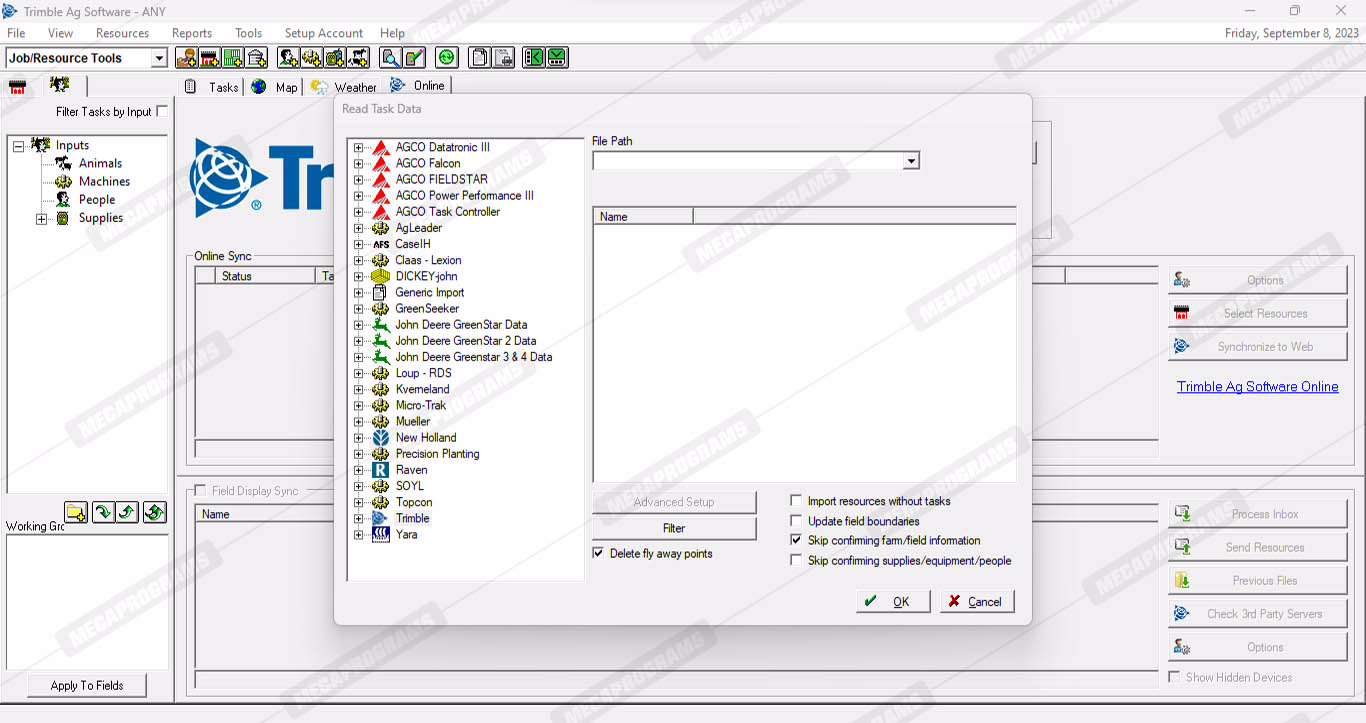Viewport: 1366px width, 723px height.
Task: Open the File menu
Action: tap(16, 33)
